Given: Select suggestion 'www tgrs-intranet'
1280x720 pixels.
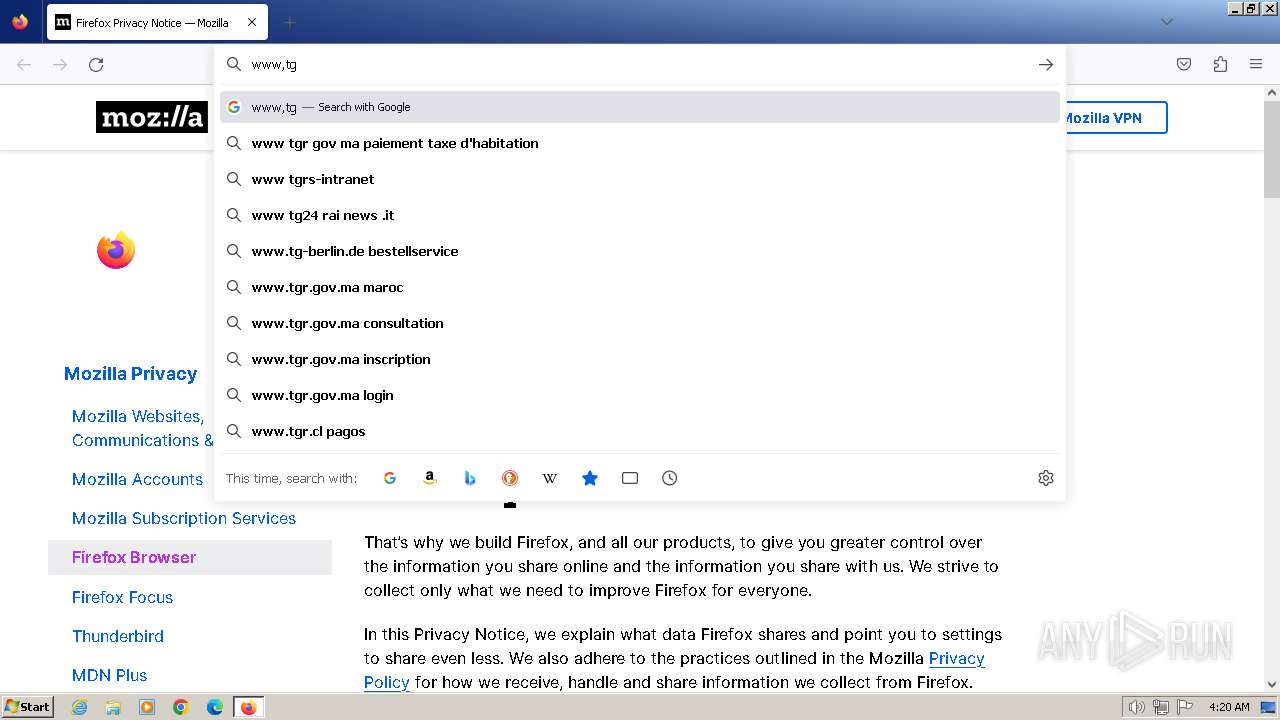Looking at the screenshot, I should pyautogui.click(x=640, y=179).
